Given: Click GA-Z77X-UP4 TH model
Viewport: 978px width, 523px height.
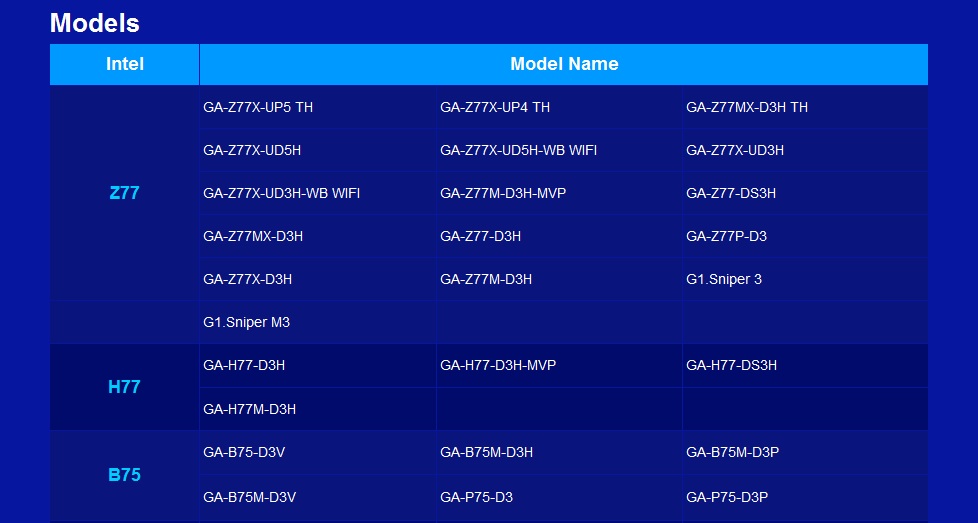Looking at the screenshot, I should tap(495, 107).
